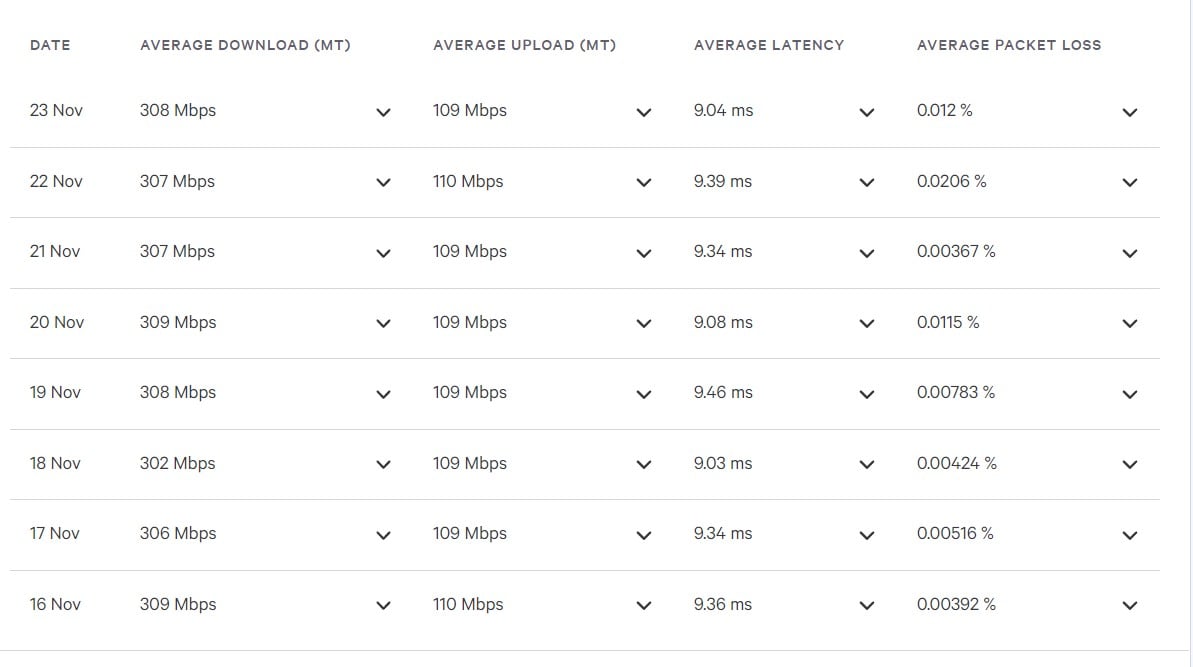The image size is (1193, 667).
Task: Expand 17 Nov average upload chevron
Action: point(644,535)
